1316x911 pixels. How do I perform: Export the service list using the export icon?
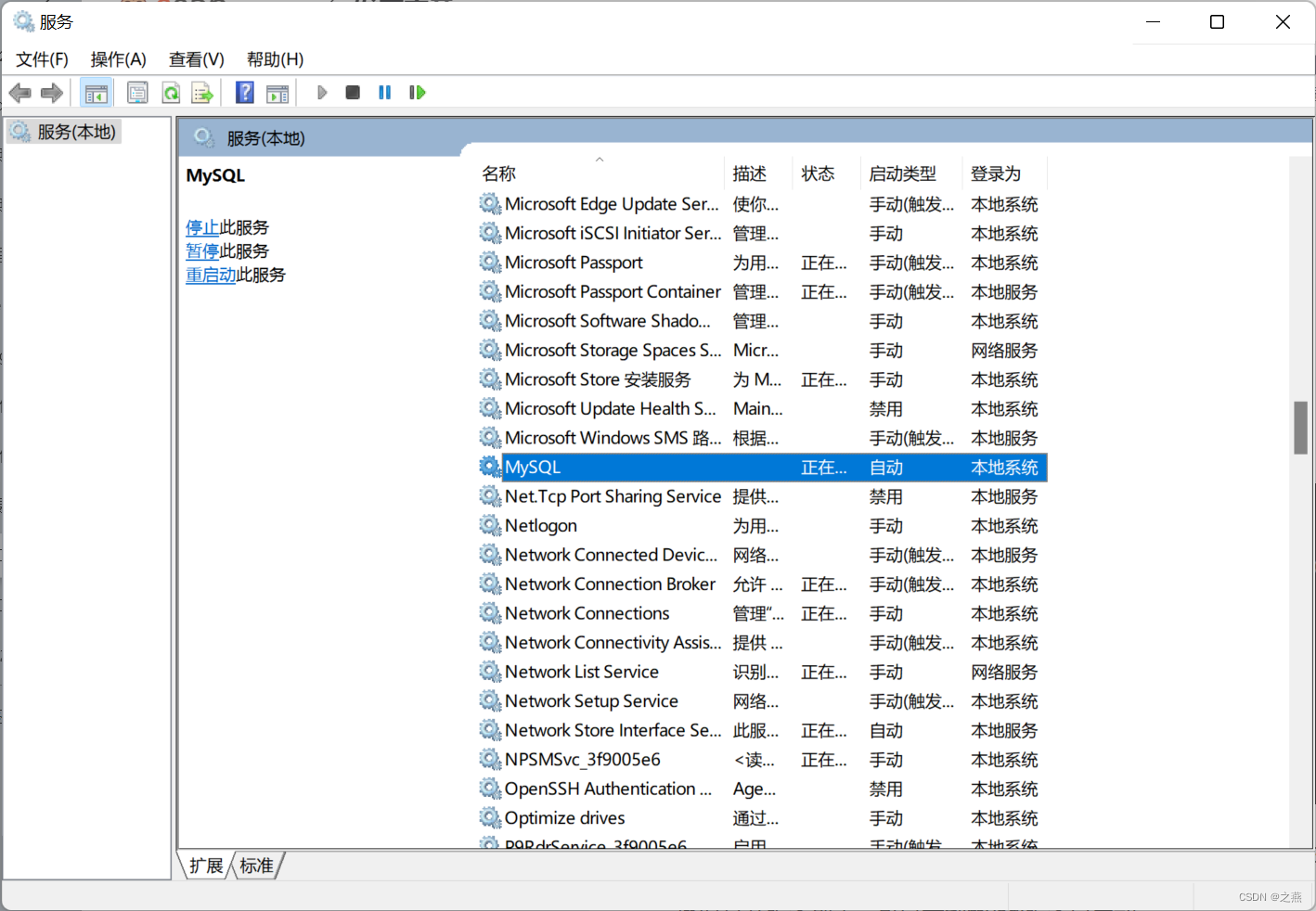click(202, 92)
